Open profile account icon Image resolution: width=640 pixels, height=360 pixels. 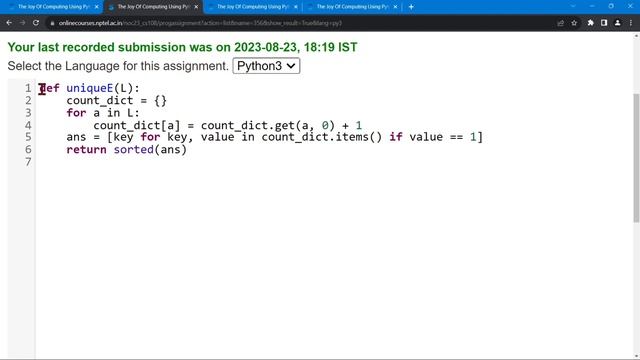618,23
